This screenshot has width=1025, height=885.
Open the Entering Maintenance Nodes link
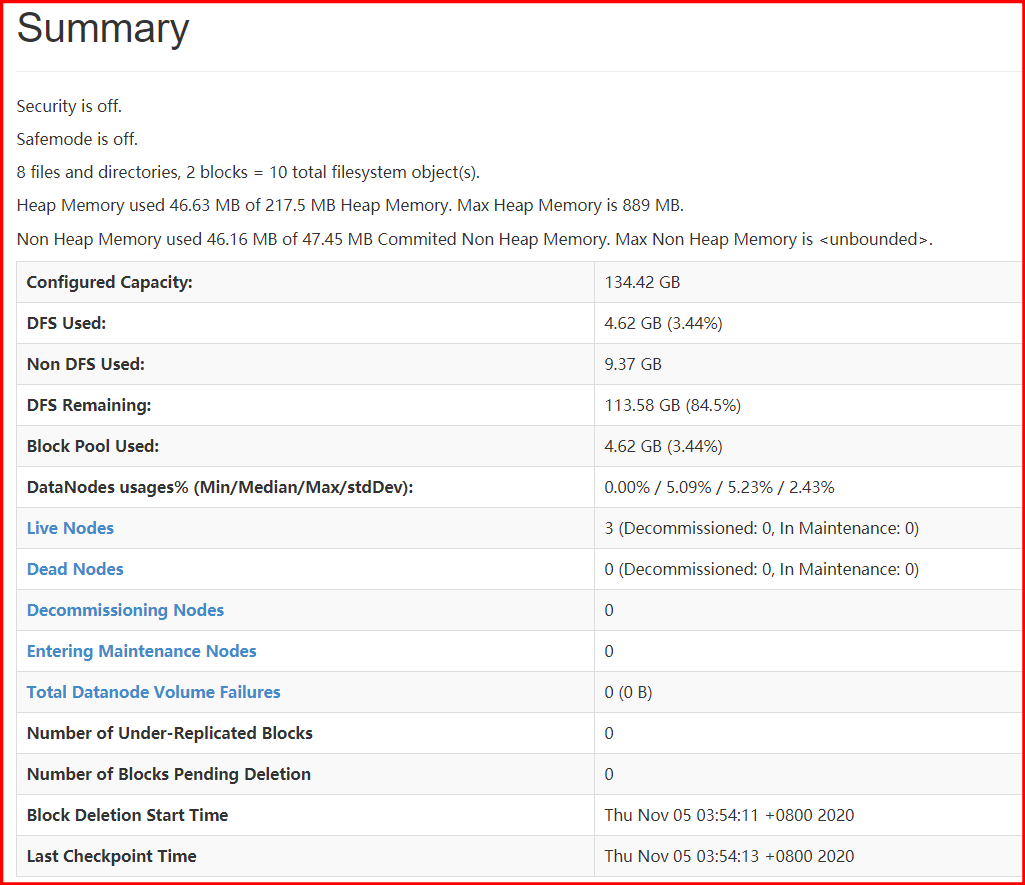coord(141,651)
